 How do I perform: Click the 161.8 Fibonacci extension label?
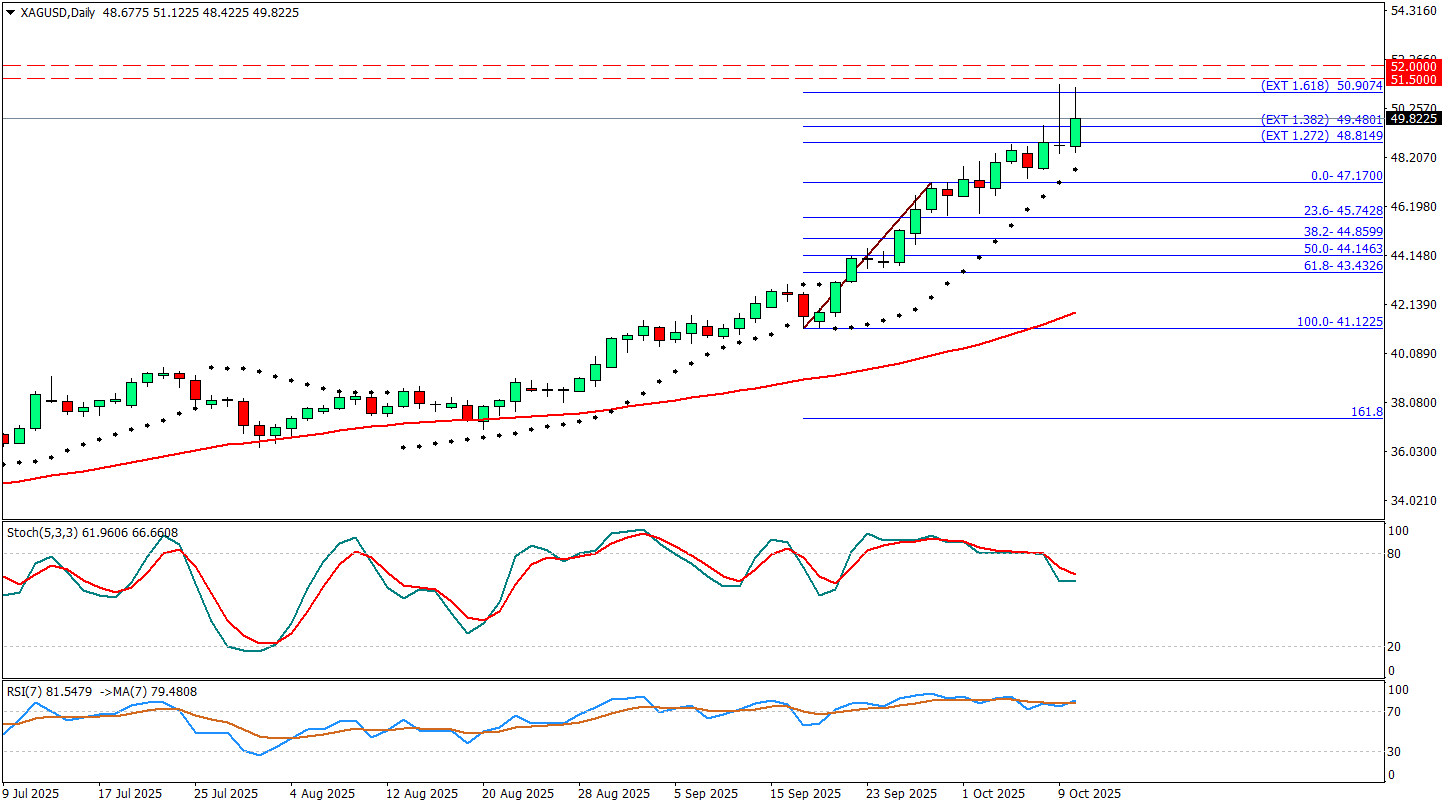(1366, 412)
